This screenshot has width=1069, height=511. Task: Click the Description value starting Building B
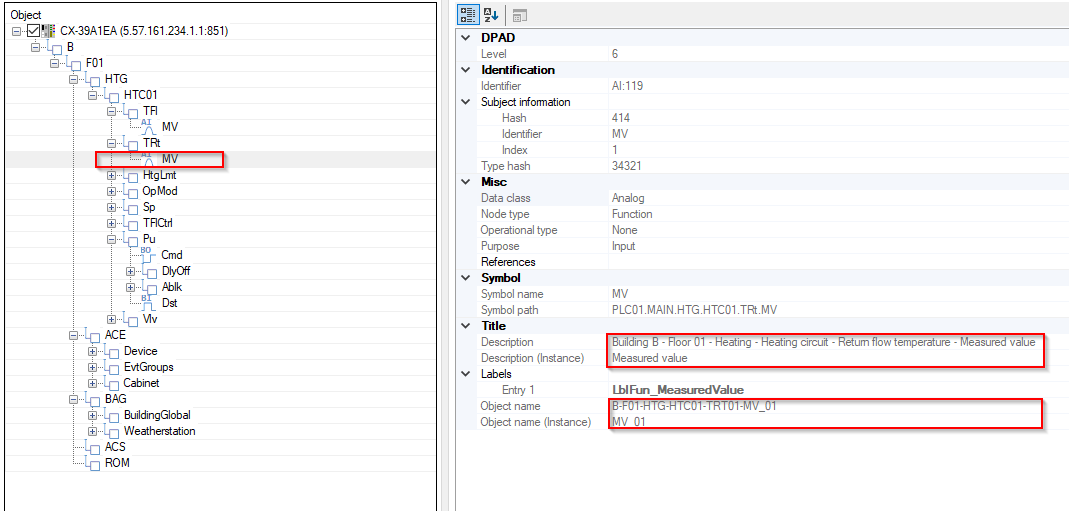[x=824, y=341]
